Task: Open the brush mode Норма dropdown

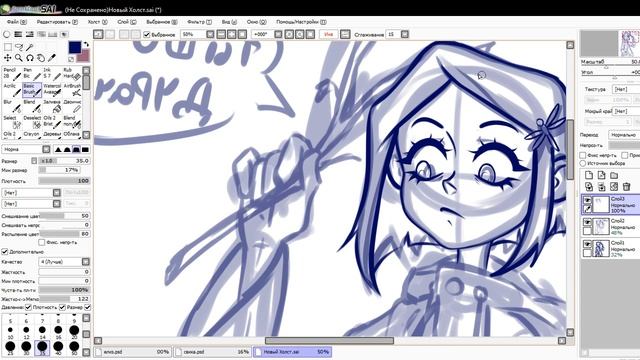Action: point(46,149)
